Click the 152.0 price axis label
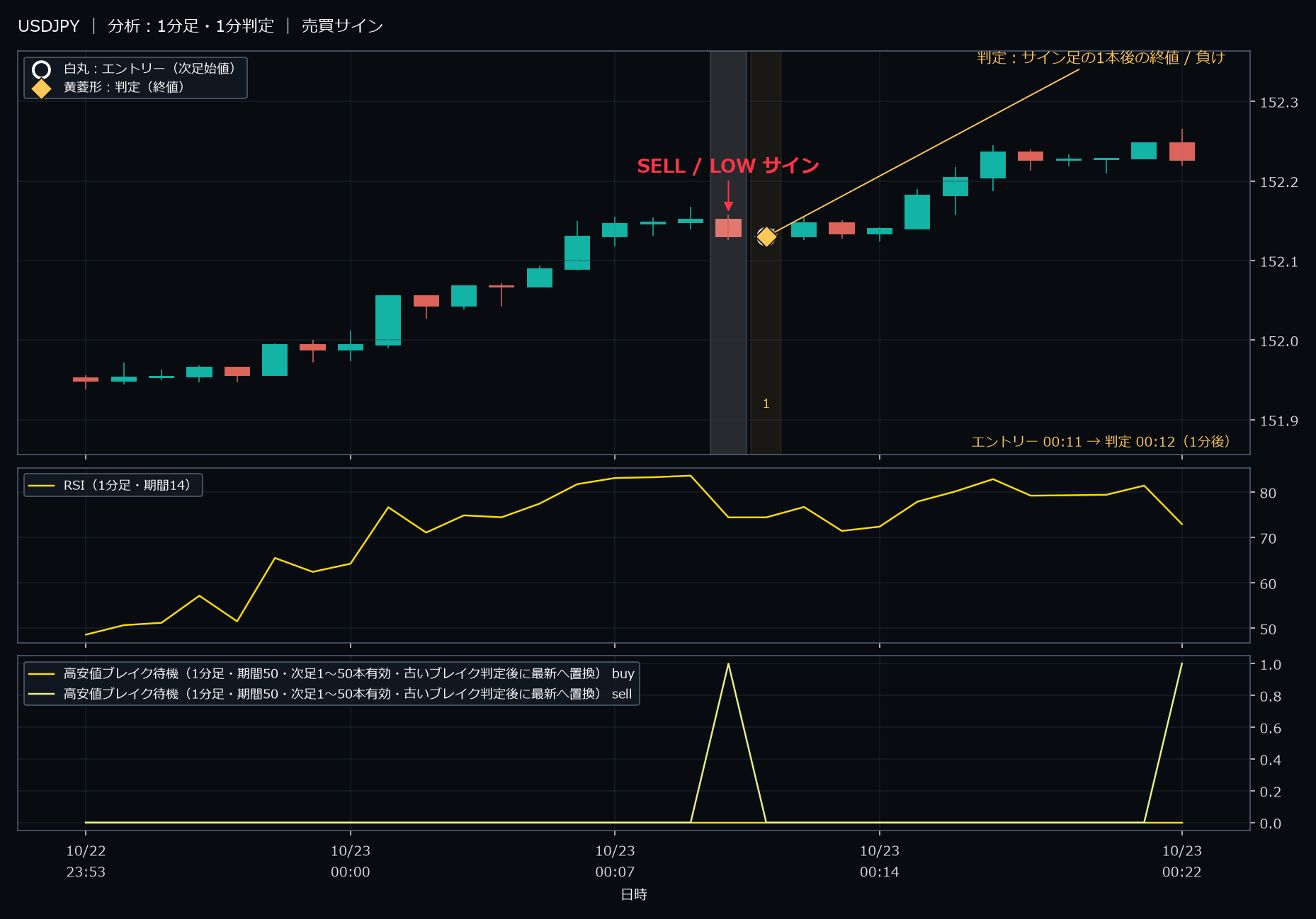The image size is (1316, 919). tap(1279, 341)
